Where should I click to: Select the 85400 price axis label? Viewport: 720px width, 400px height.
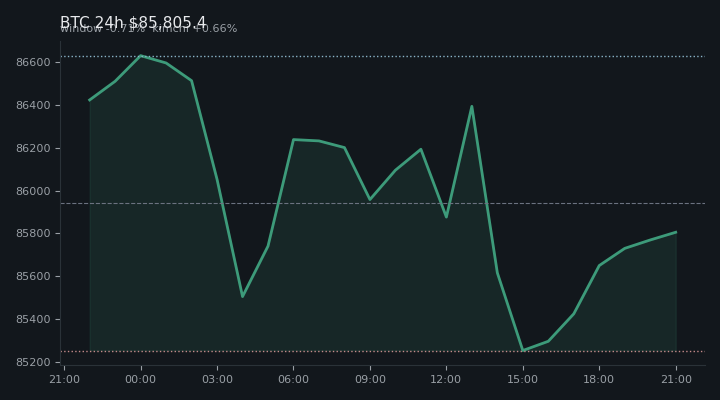(33, 319)
